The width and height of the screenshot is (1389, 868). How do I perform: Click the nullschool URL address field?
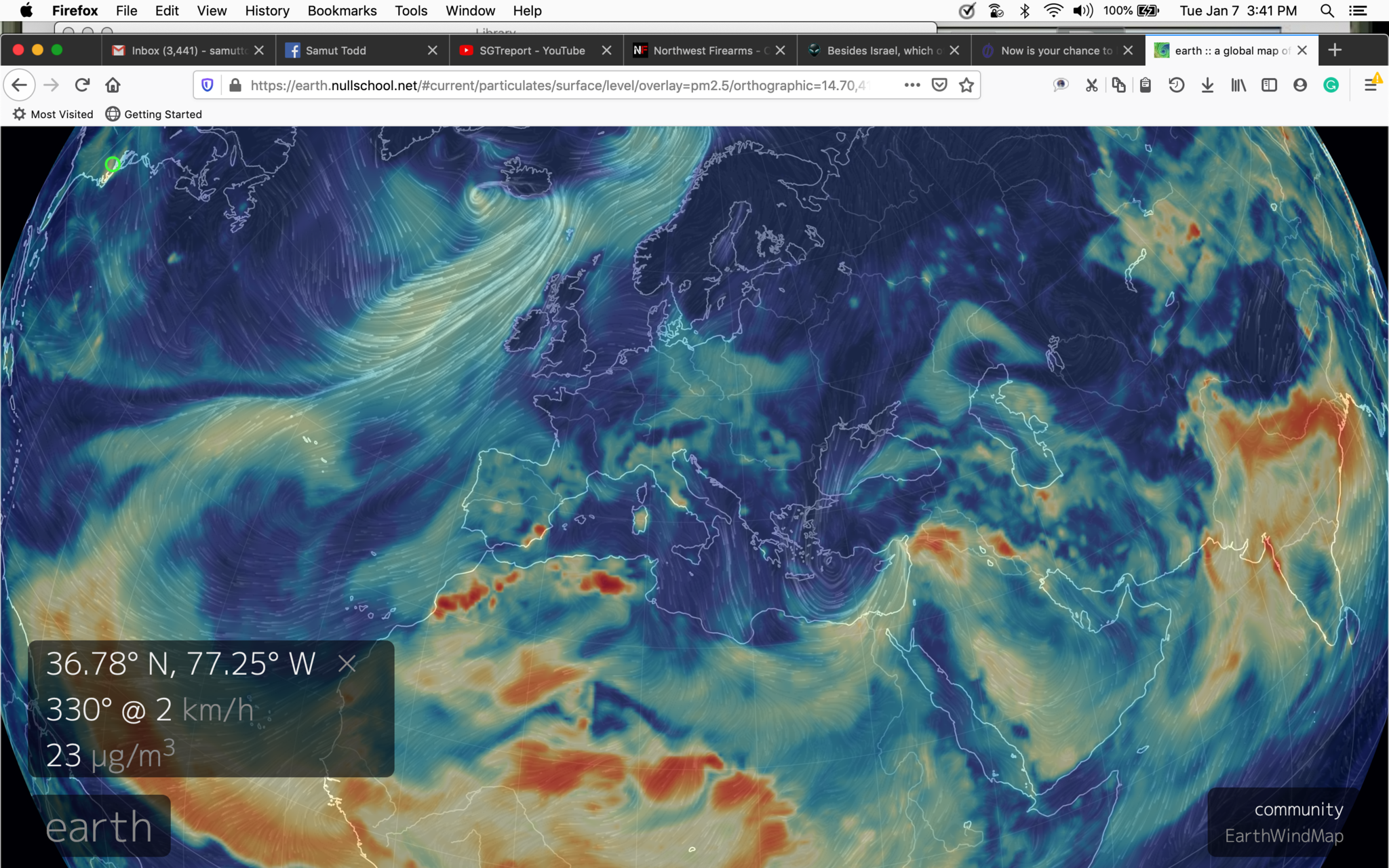[556, 85]
